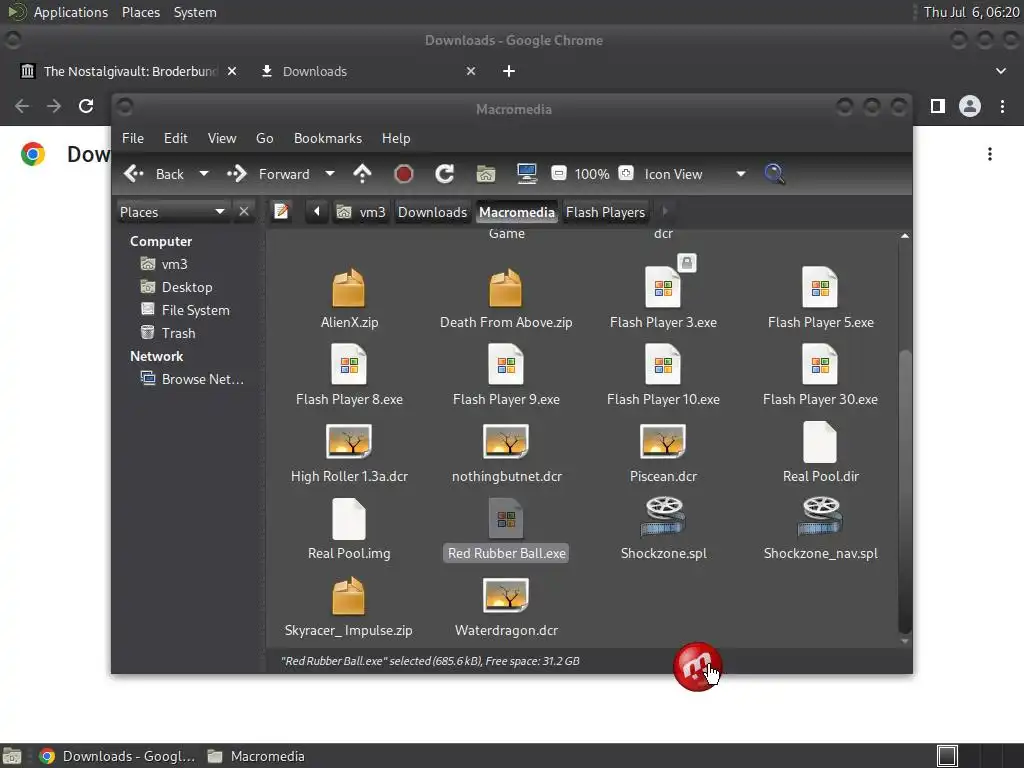Open the file search magnifier
This screenshot has width=1024, height=768.
[775, 174]
